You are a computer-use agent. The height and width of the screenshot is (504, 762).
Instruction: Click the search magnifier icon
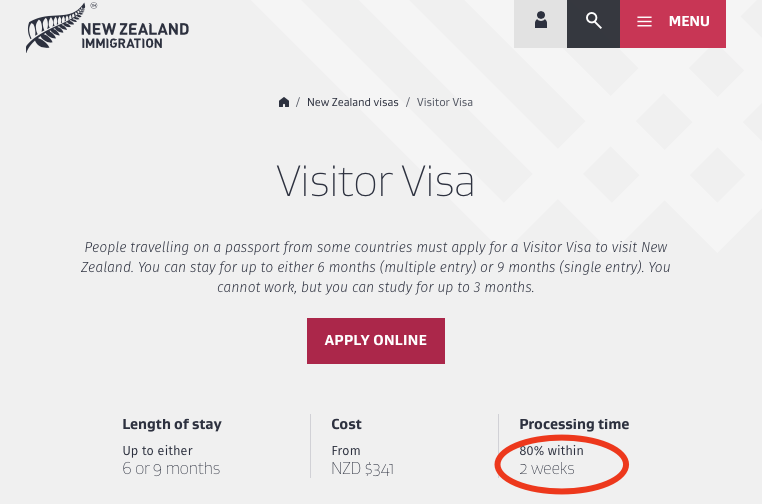[594, 21]
